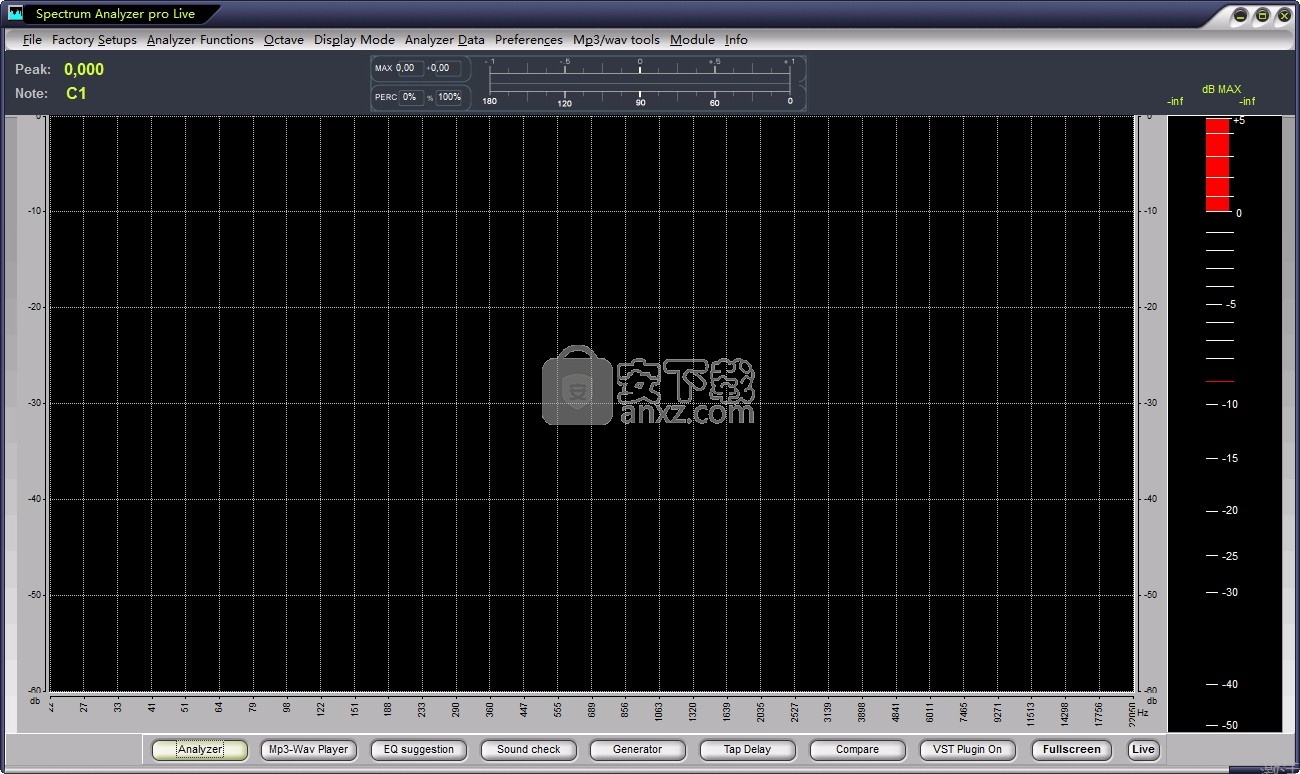Click the 98 Hz frequency label

click(286, 707)
